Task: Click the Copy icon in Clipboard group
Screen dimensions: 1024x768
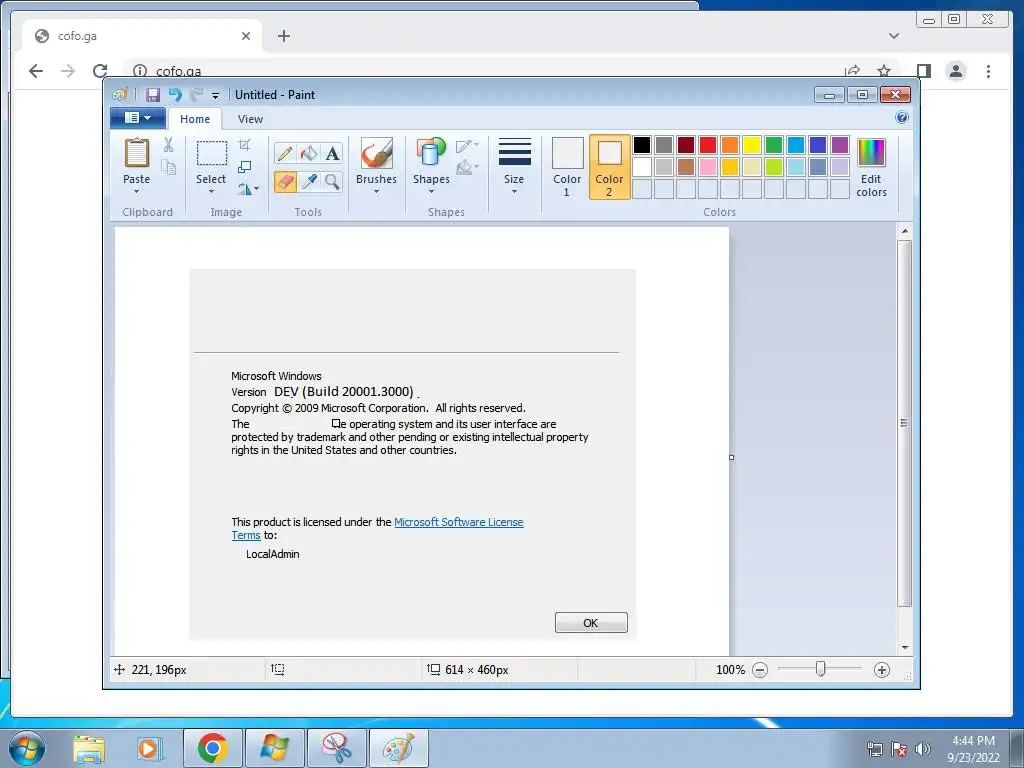Action: tap(168, 167)
